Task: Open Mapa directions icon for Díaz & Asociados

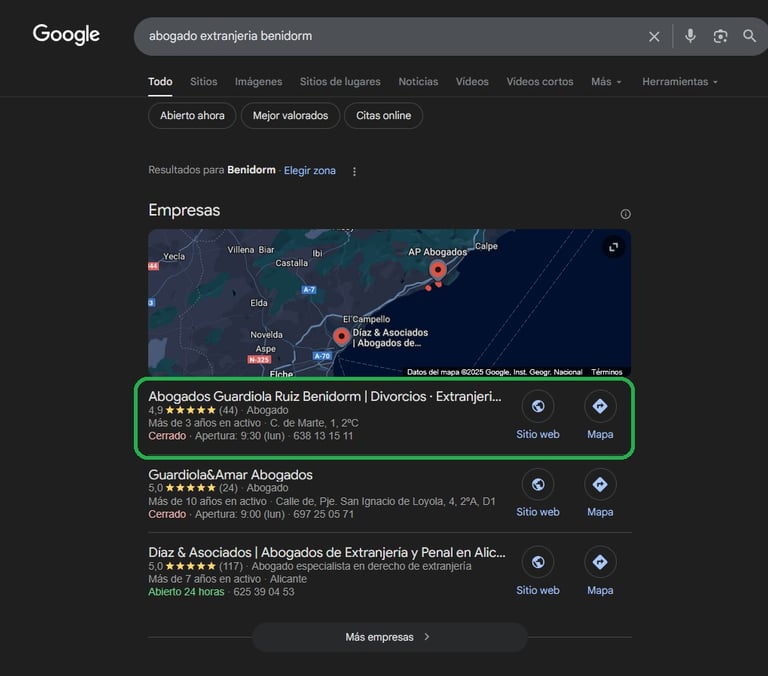Action: pyautogui.click(x=600, y=562)
